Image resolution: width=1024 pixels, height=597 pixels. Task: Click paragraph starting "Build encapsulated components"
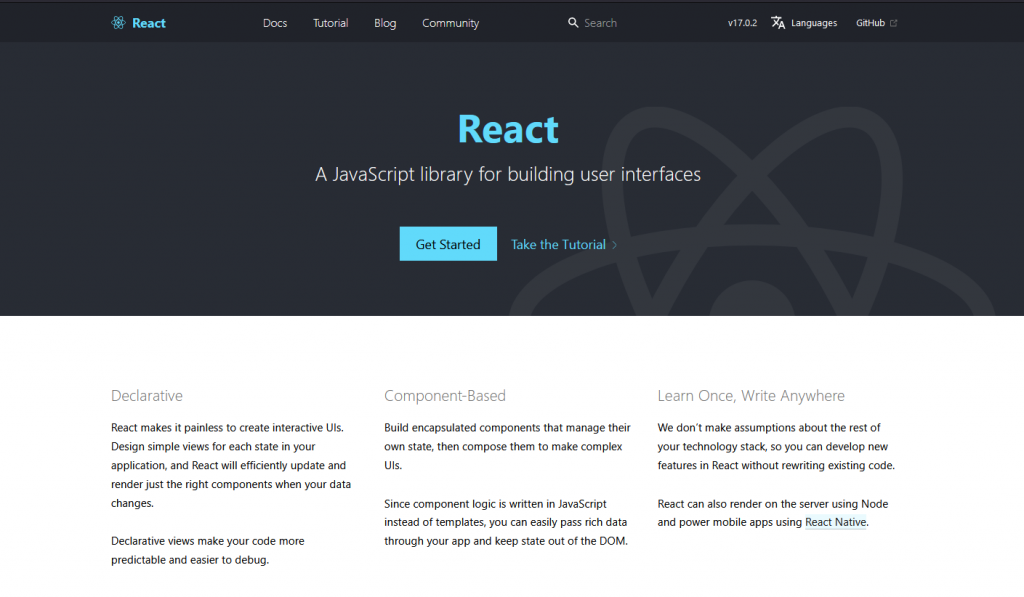point(507,446)
